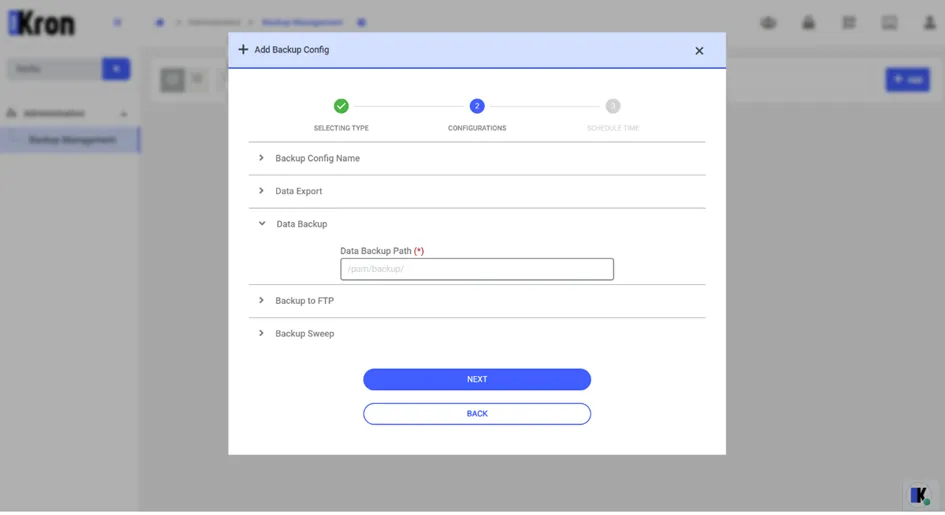The width and height of the screenshot is (945, 515).
Task: Click the BACK button
Action: click(x=477, y=414)
